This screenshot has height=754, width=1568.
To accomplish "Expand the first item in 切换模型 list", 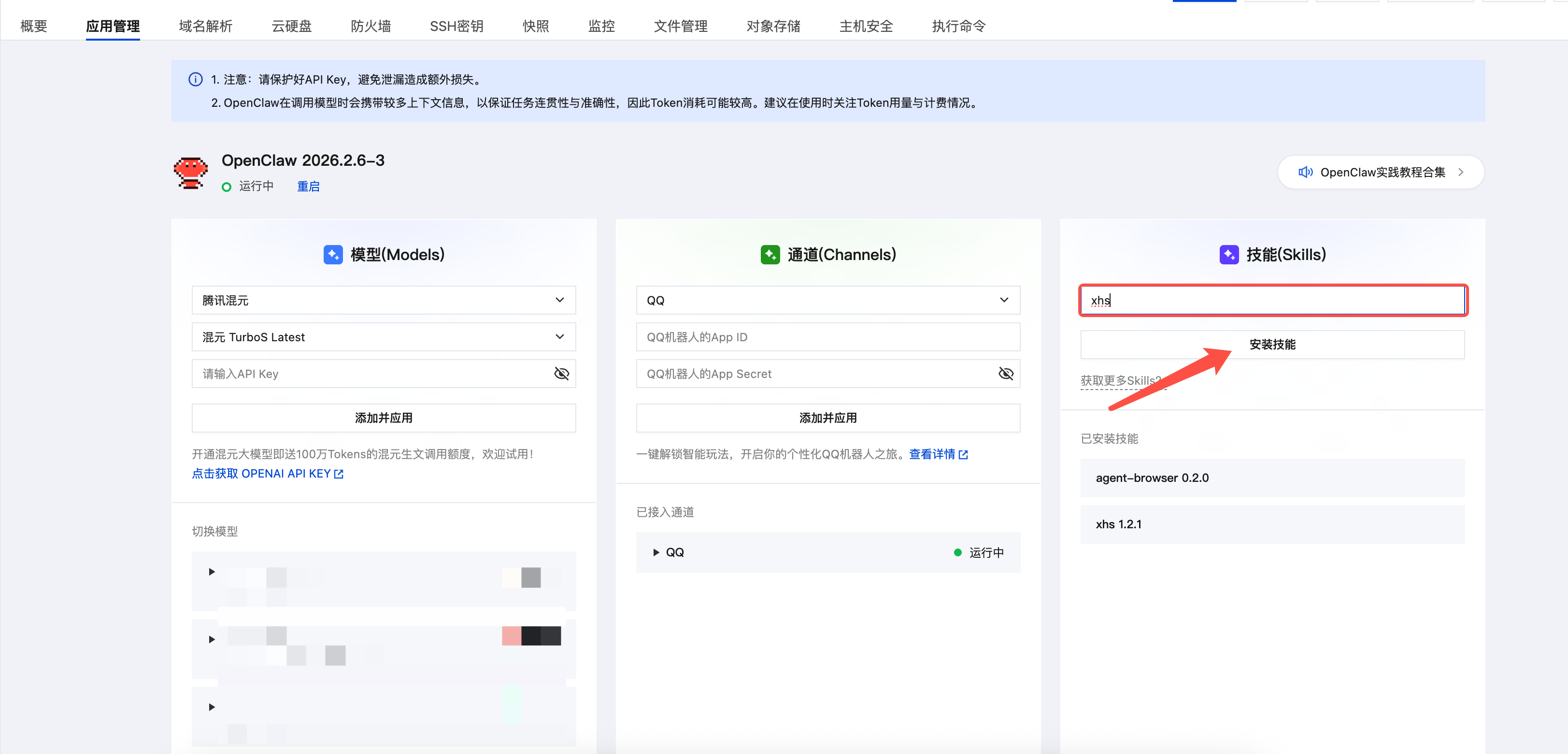I will (212, 571).
